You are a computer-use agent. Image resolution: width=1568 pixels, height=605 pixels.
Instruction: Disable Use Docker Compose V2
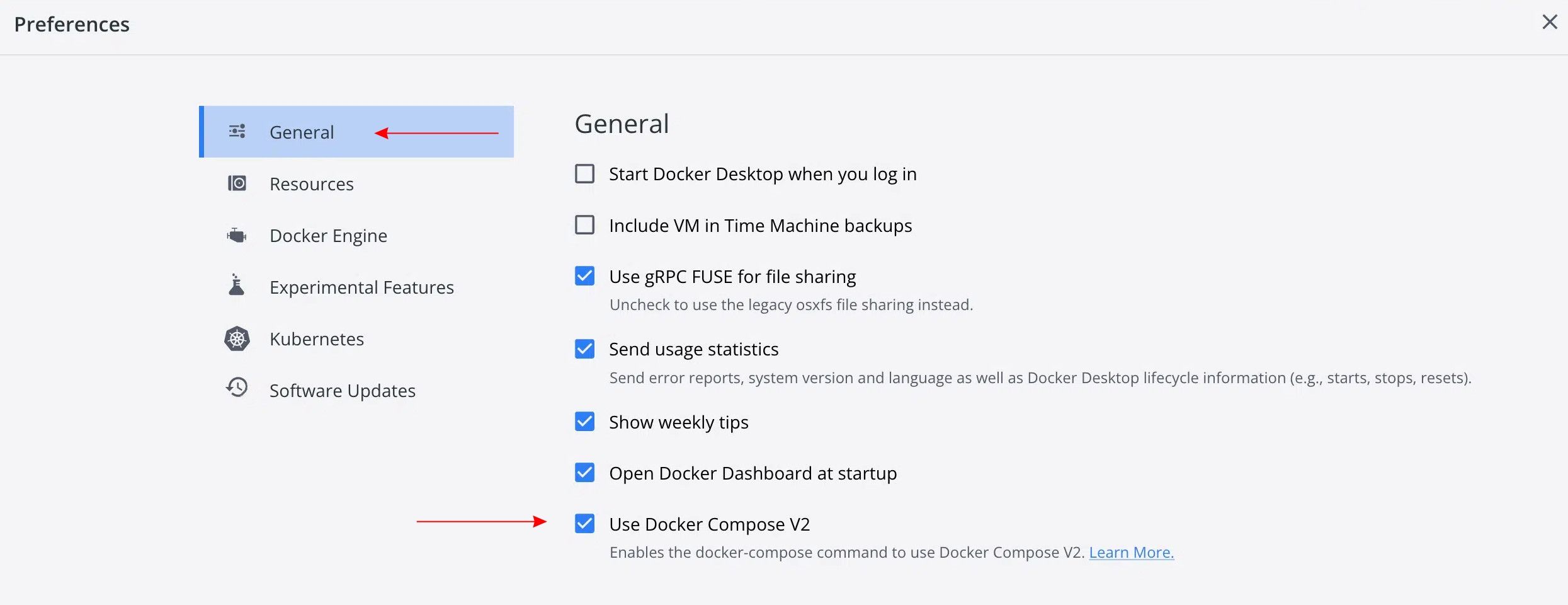[584, 524]
